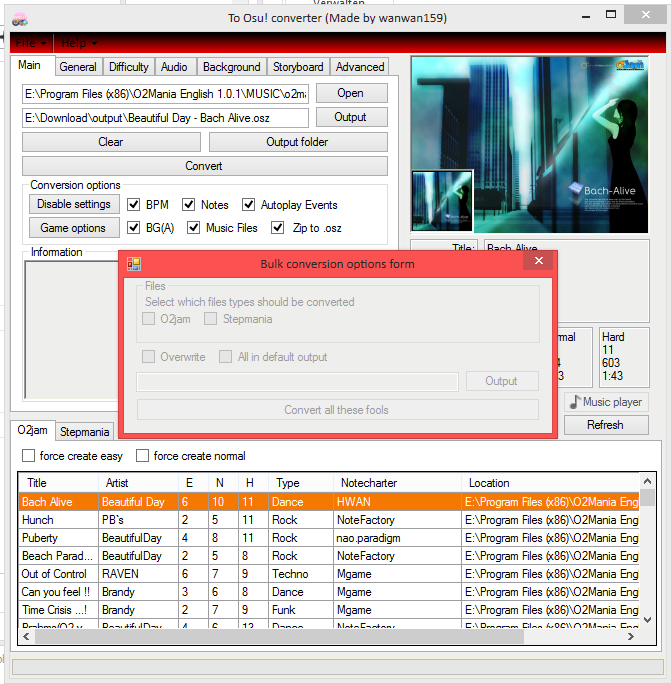This screenshot has width=671, height=684.
Task: Click the output .osz path field
Action: [165, 118]
